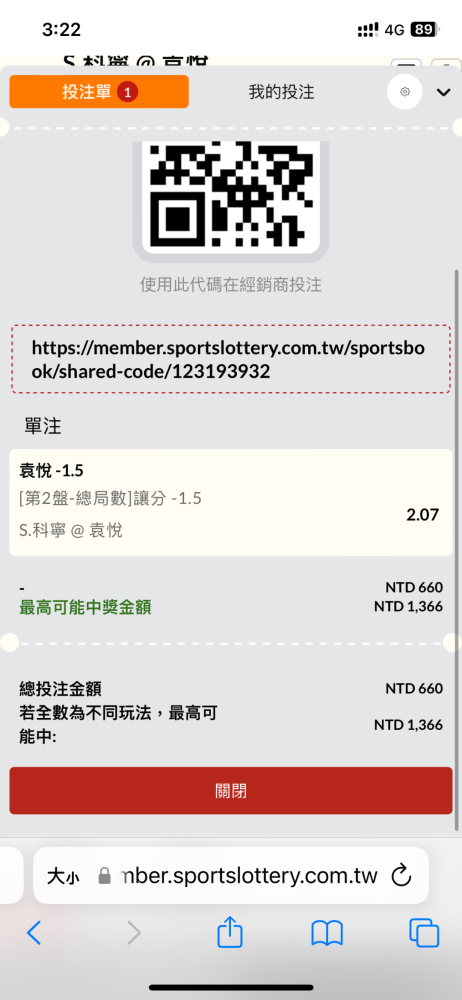The width and height of the screenshot is (462, 1000).
Task: Click the bet slip vertical scrollbar
Action: point(456,550)
